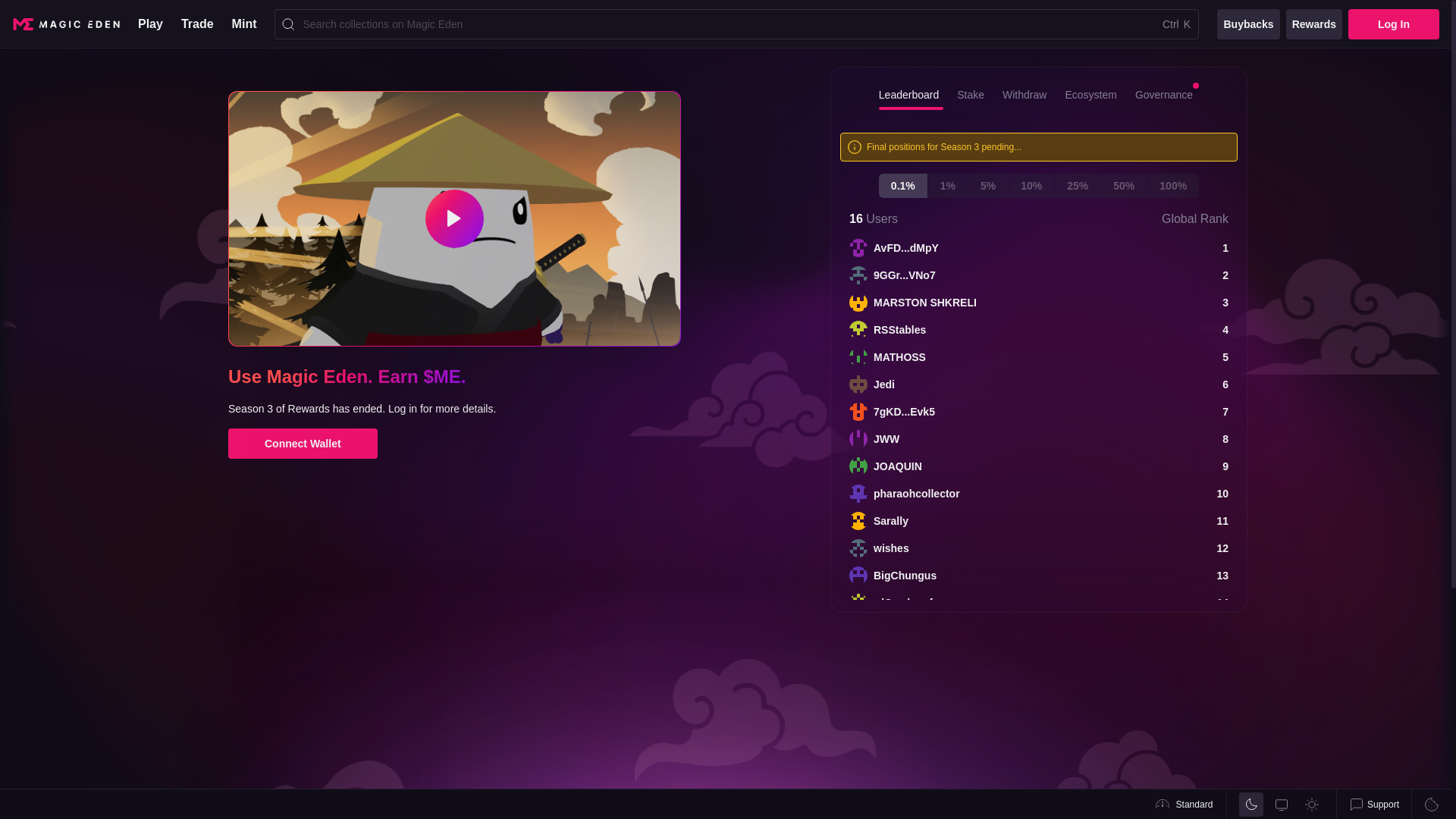The height and width of the screenshot is (819, 1456).
Task: Open the Governance tab
Action: click(1164, 95)
